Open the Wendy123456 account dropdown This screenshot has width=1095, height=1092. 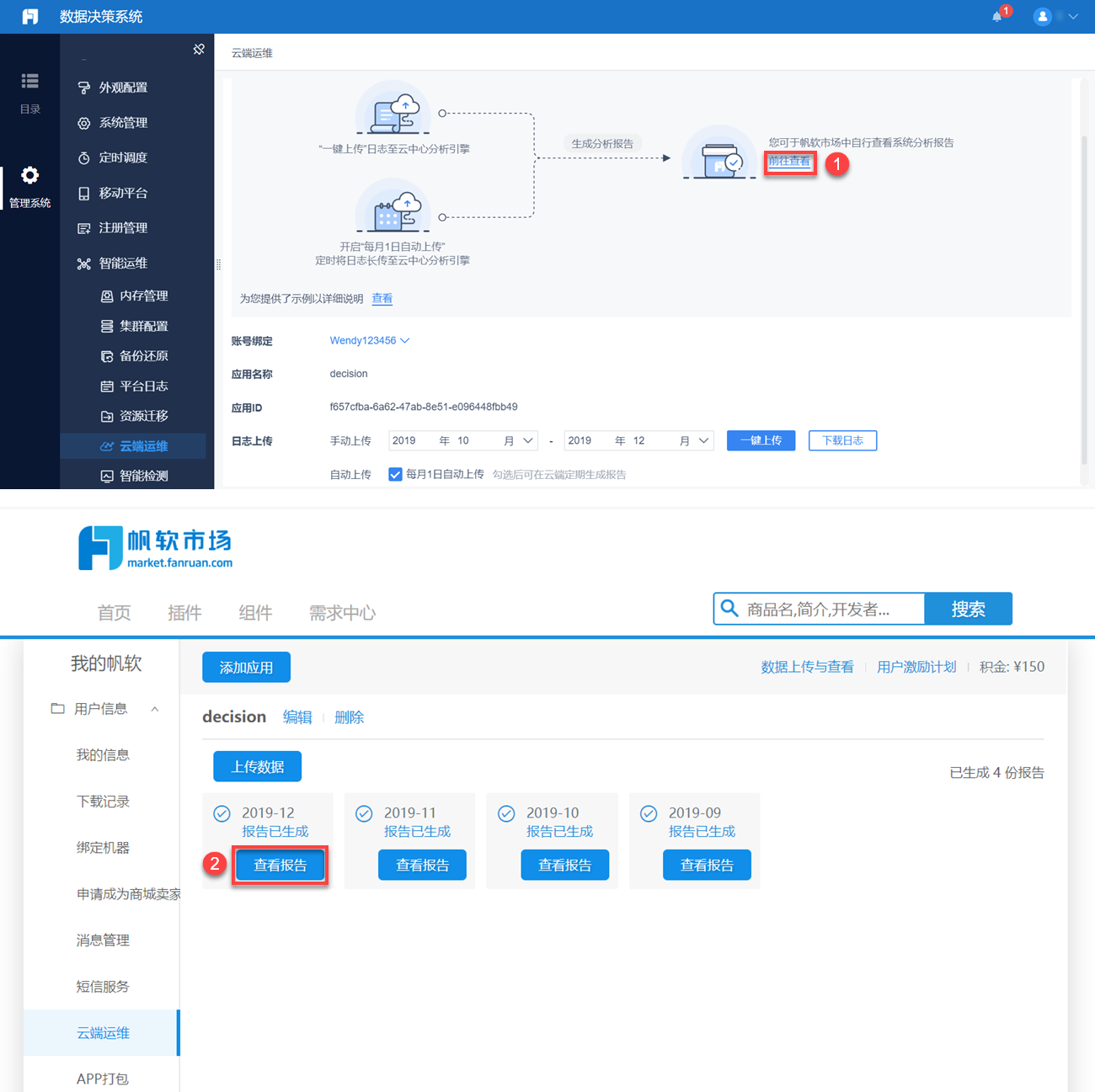(x=369, y=341)
